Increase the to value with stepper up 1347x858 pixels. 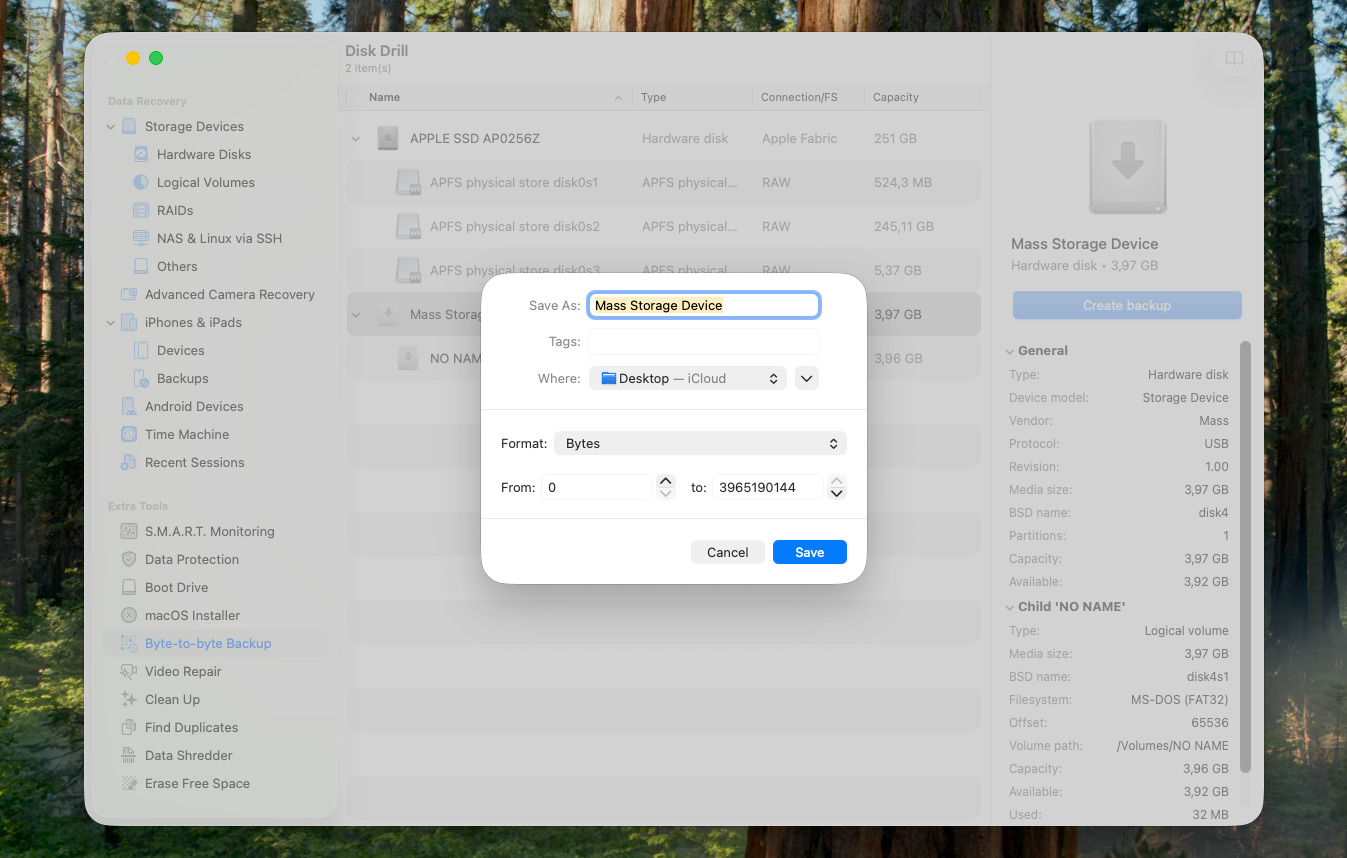(838, 481)
